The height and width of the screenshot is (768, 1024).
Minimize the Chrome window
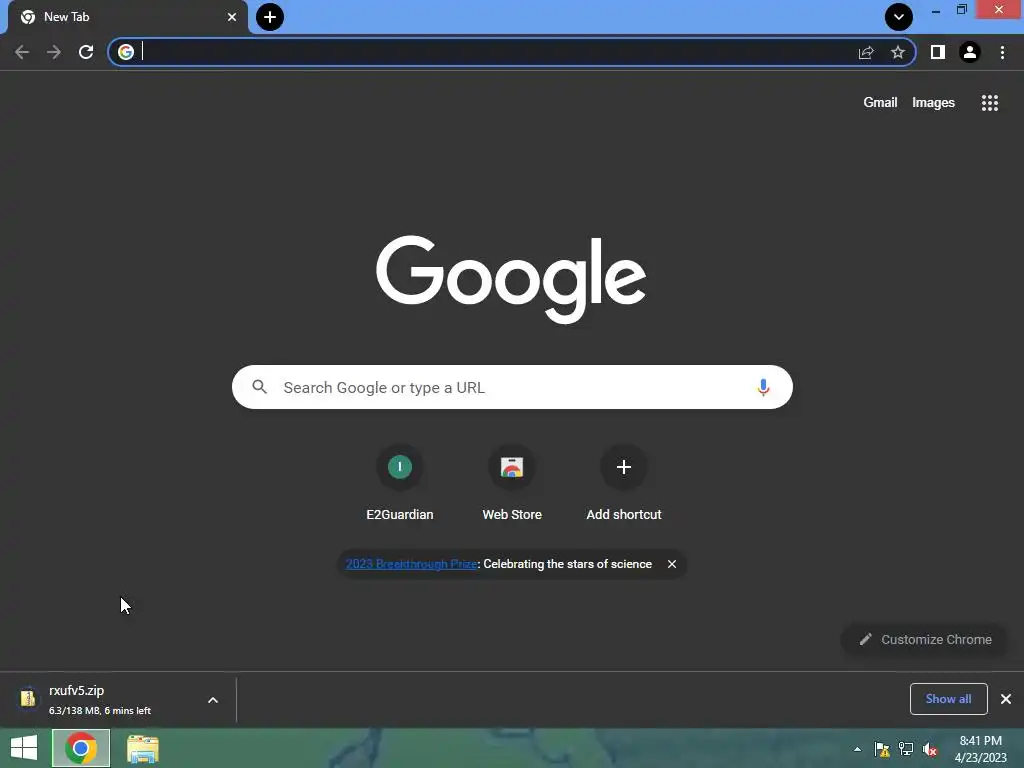936,10
